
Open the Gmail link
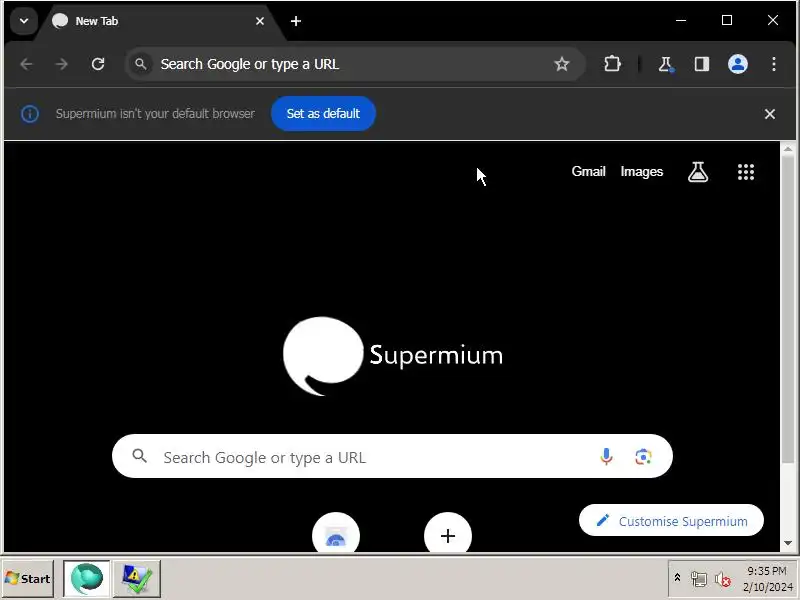click(588, 171)
